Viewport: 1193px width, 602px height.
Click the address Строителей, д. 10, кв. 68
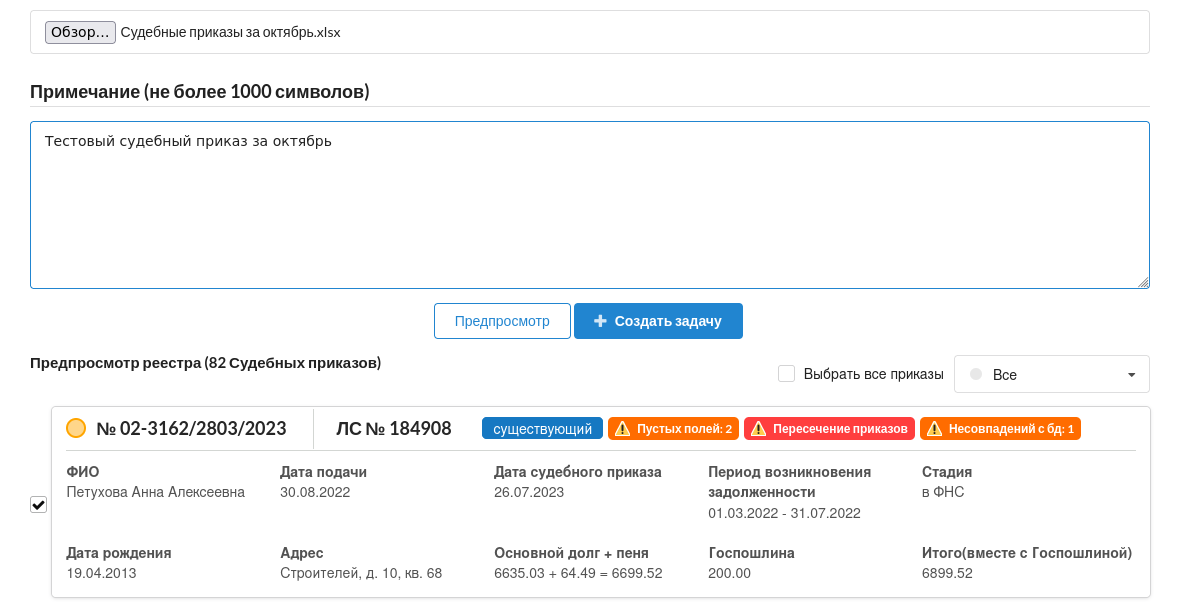pos(361,573)
